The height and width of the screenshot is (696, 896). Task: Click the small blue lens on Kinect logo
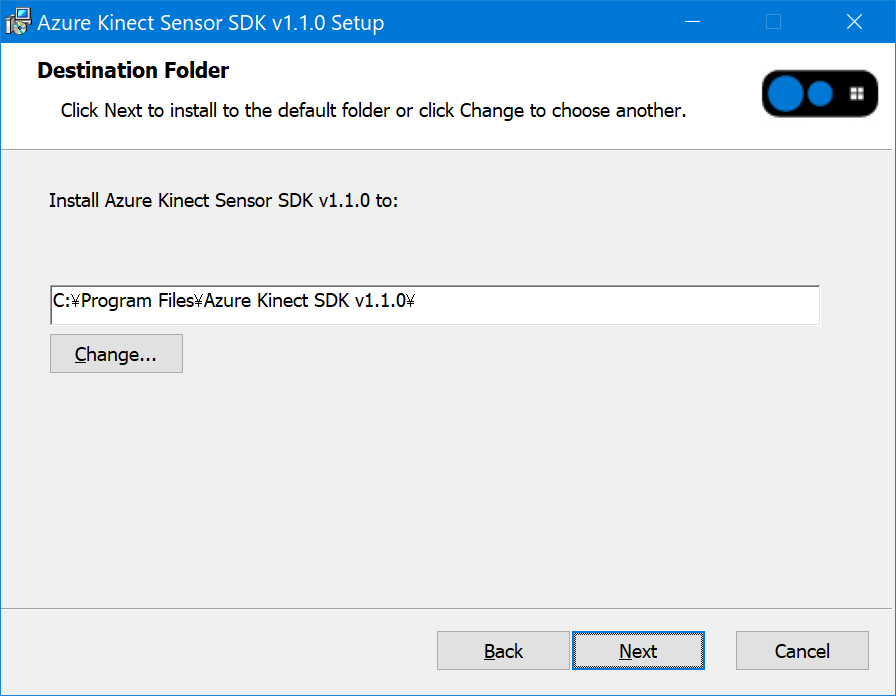821,94
